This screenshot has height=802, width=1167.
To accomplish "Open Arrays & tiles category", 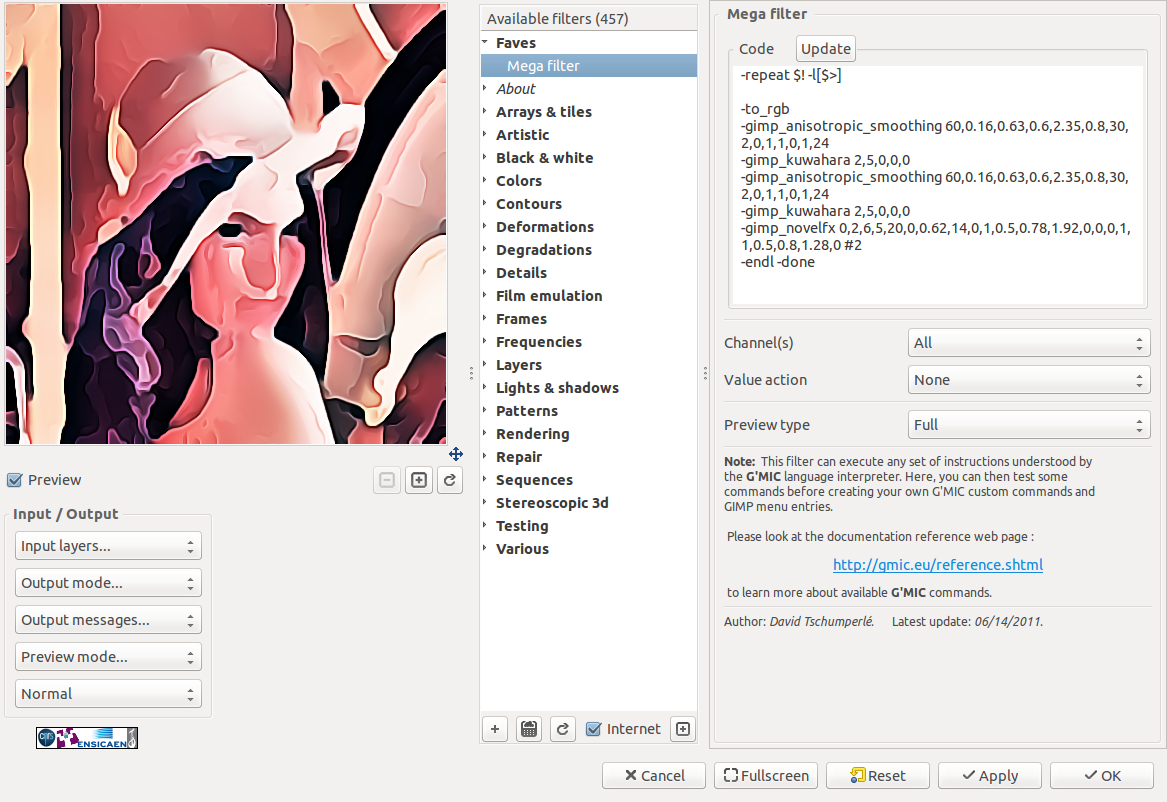I will pos(589,112).
